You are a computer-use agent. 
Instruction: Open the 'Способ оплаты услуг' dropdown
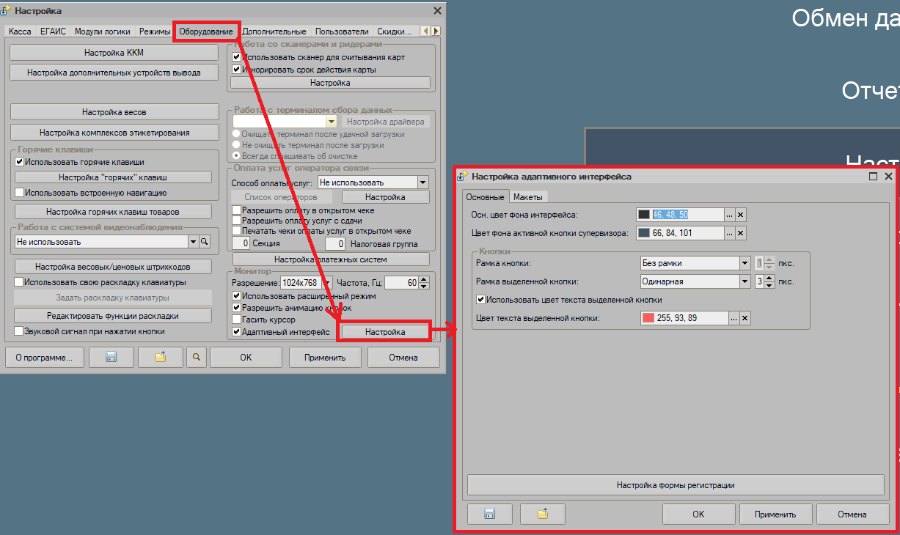tap(423, 183)
